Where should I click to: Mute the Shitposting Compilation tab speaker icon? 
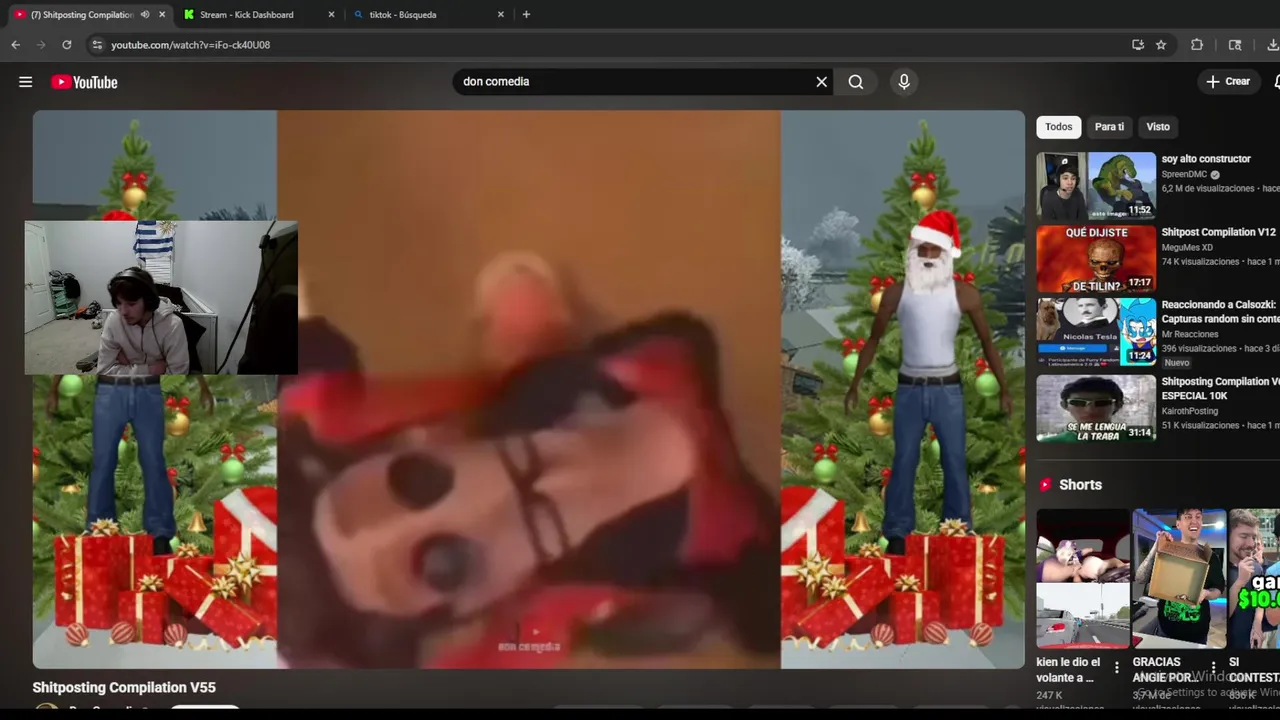click(145, 15)
